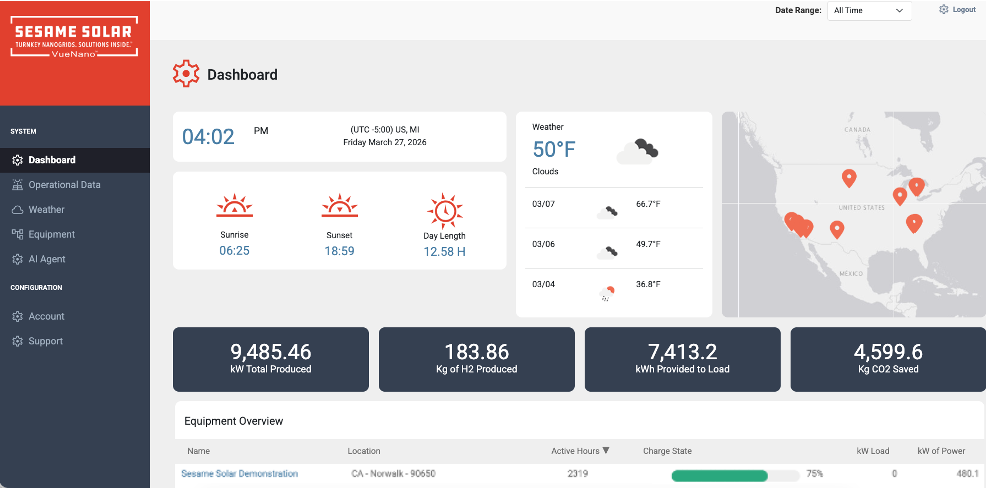Click the map pin over Mexico border
This screenshot has height=488, width=987.
point(837,230)
